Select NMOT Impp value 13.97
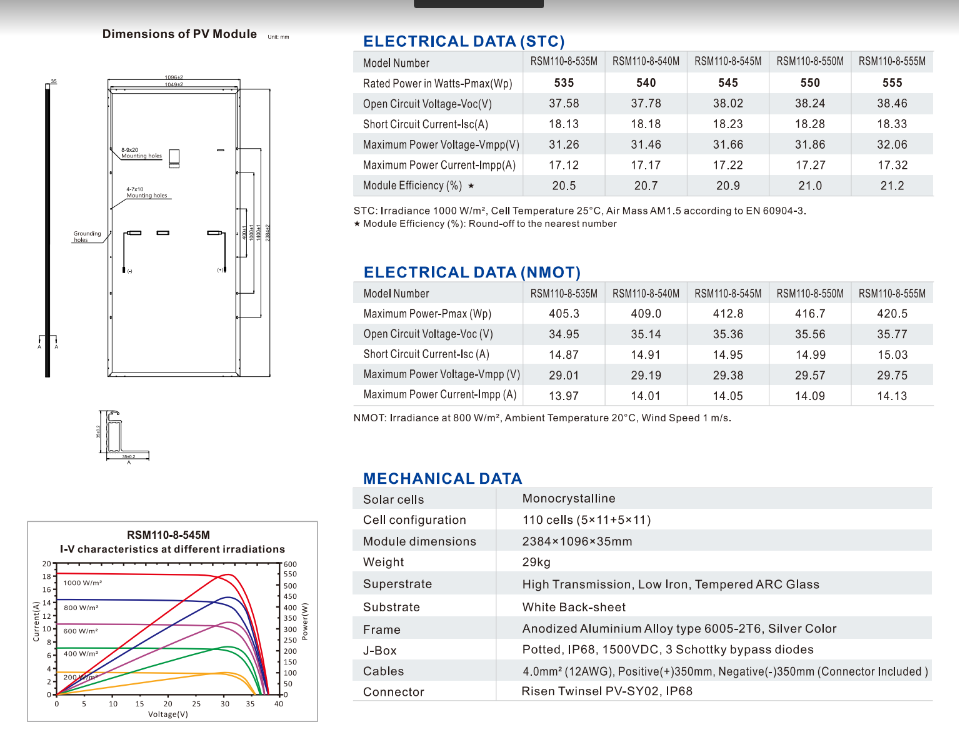Viewport: 959px width, 730px height. pyautogui.click(x=564, y=396)
